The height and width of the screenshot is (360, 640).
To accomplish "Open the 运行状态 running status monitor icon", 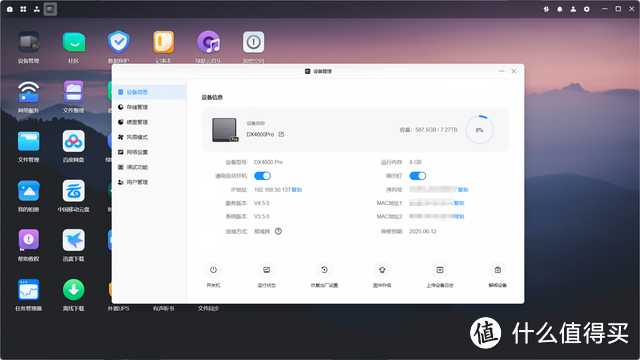I will [267, 270].
